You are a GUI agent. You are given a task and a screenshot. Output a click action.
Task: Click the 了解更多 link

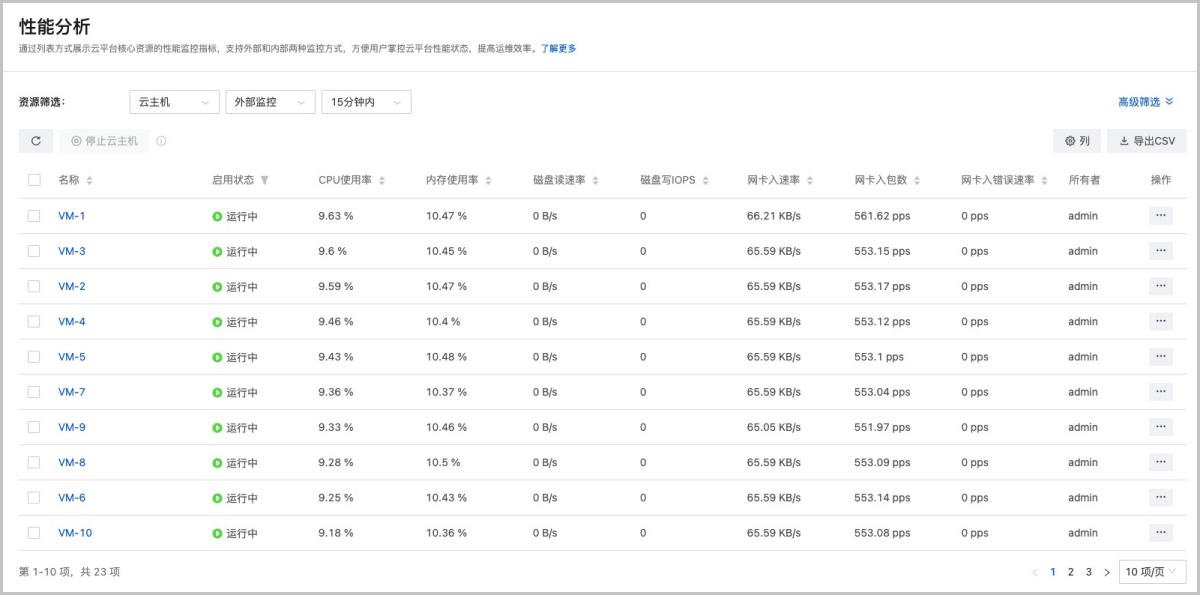pyautogui.click(x=558, y=48)
